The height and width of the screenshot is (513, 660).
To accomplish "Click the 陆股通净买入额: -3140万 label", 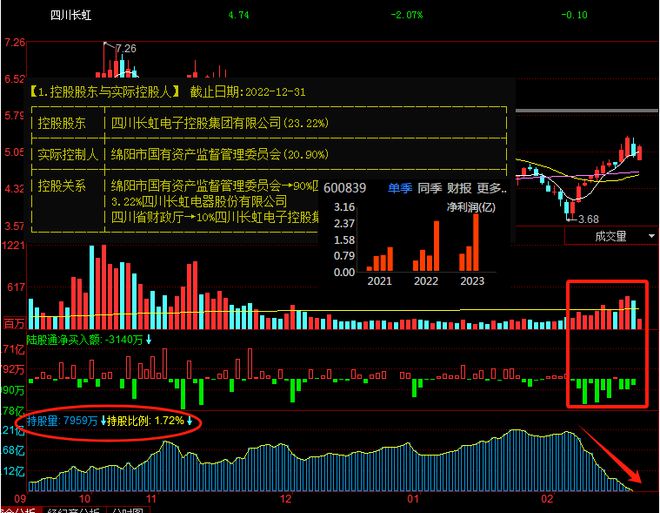I will (85, 340).
